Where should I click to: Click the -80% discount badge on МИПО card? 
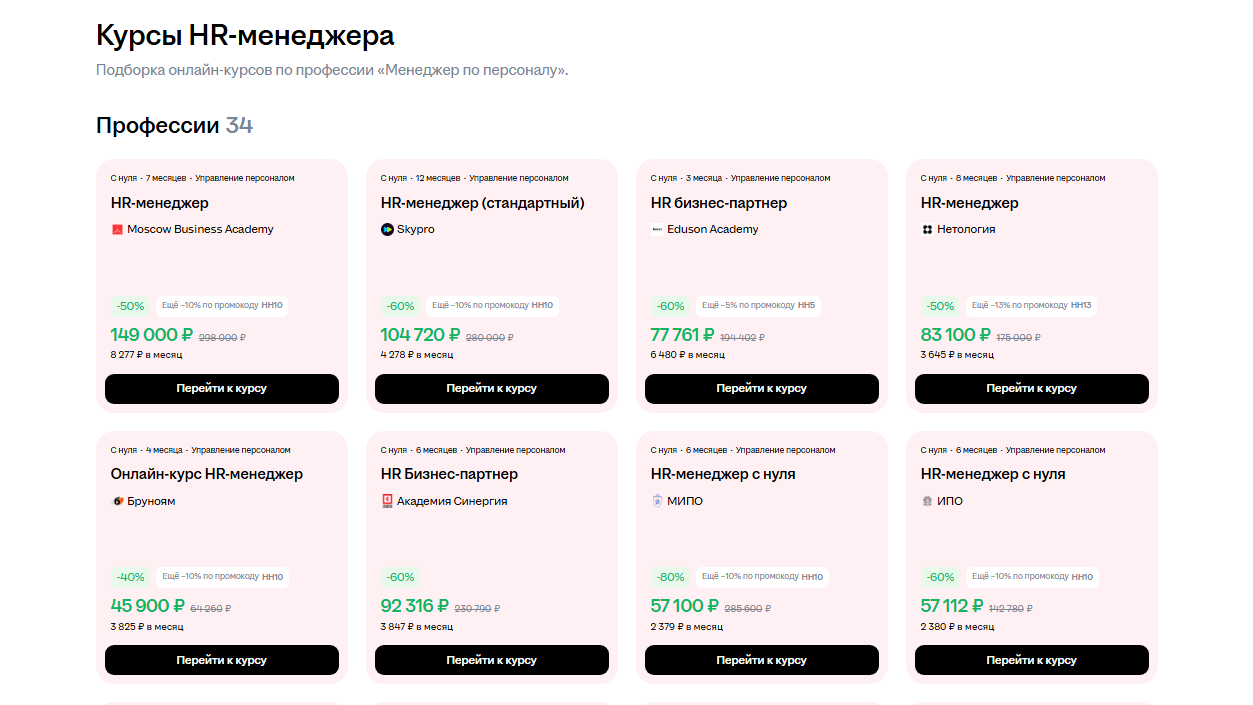point(670,577)
